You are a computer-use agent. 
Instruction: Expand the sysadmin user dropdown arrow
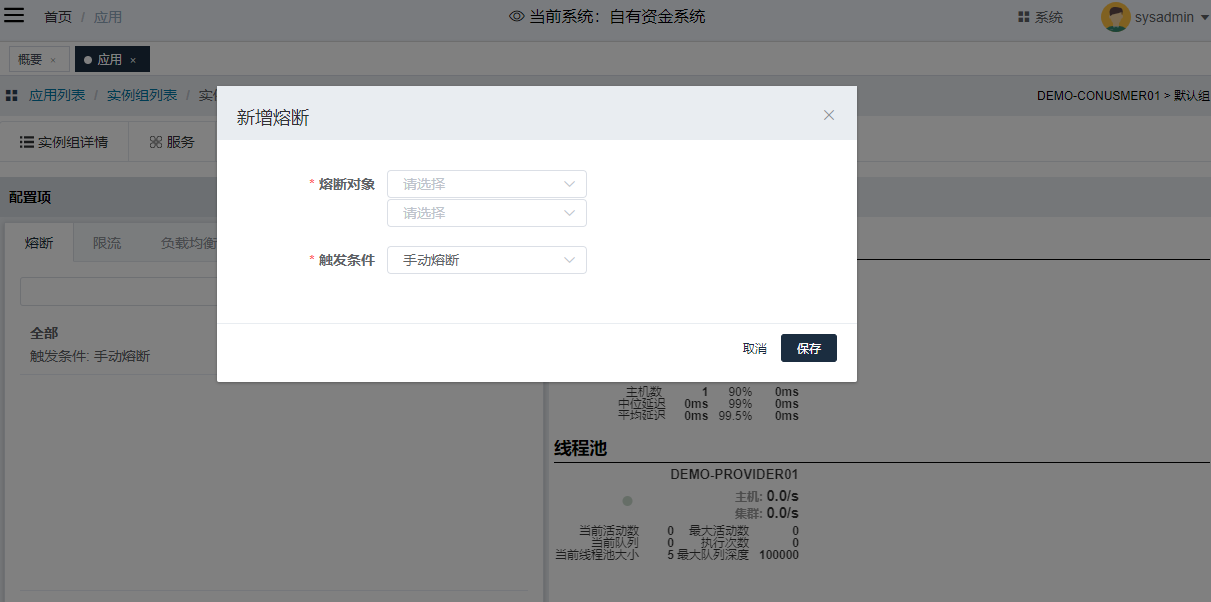point(1203,17)
